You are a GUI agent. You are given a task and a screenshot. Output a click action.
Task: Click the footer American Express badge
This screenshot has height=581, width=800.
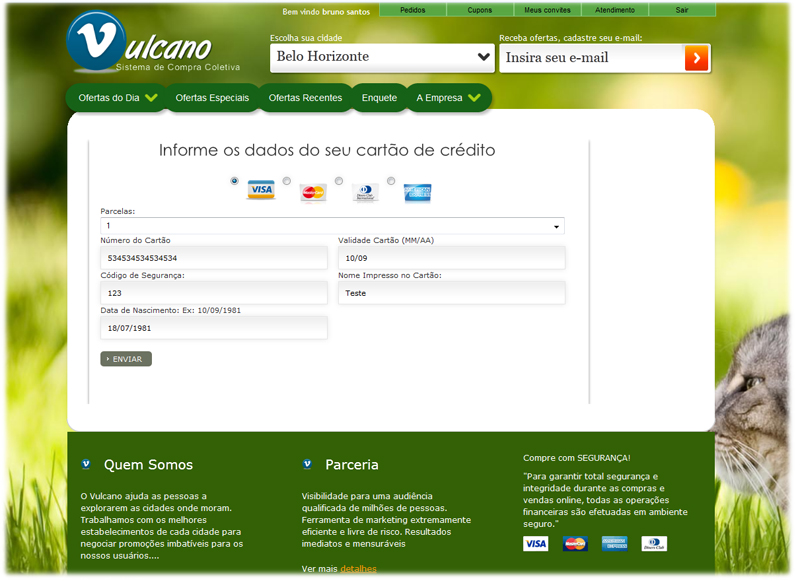click(x=614, y=544)
